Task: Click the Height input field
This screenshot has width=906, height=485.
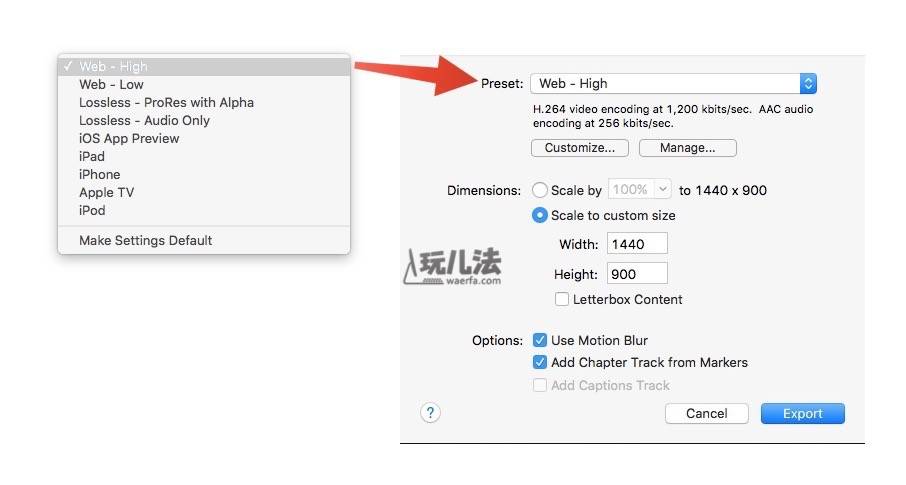Action: tap(637, 273)
